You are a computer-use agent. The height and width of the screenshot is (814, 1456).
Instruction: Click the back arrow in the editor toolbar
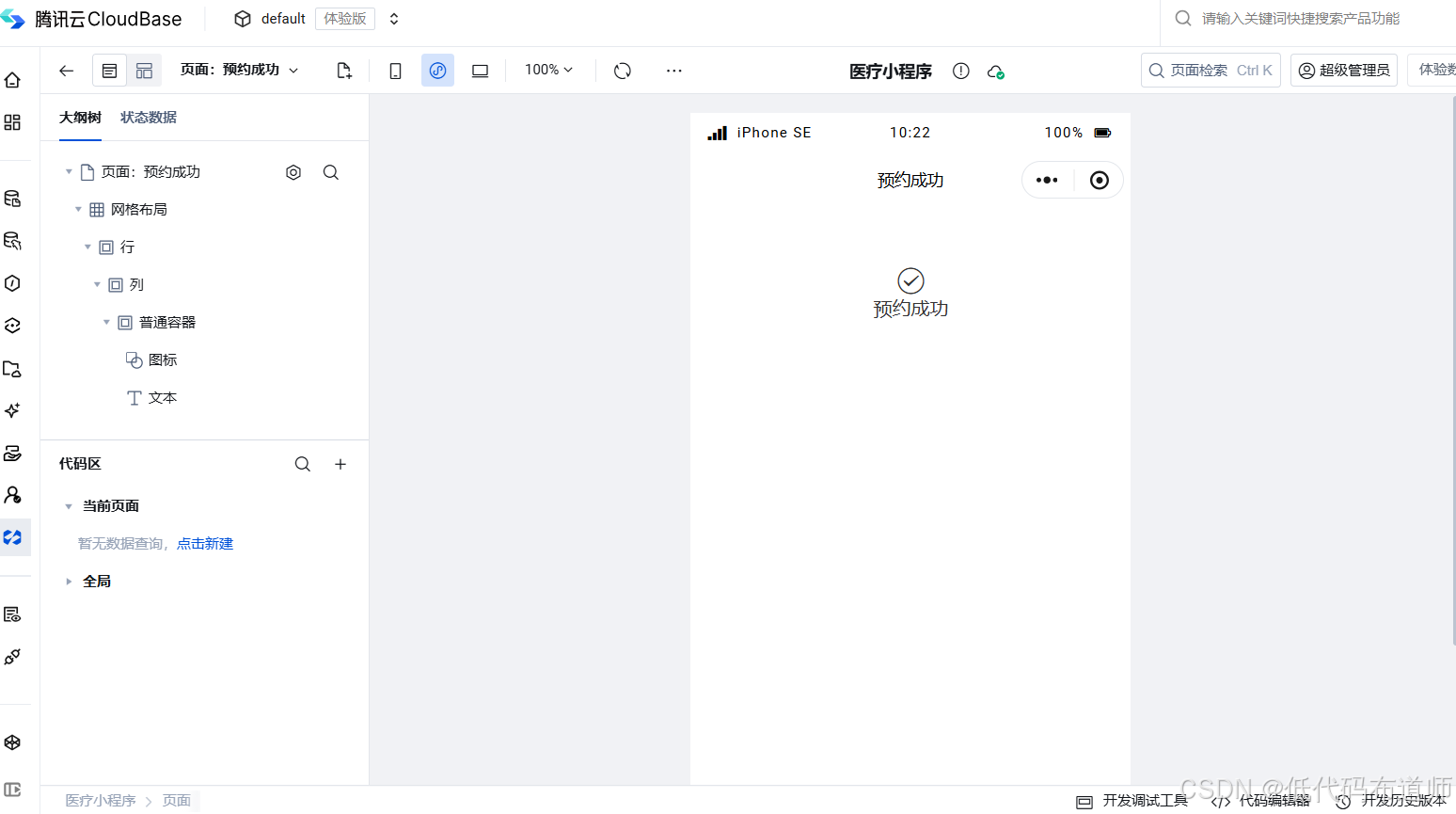click(x=65, y=70)
